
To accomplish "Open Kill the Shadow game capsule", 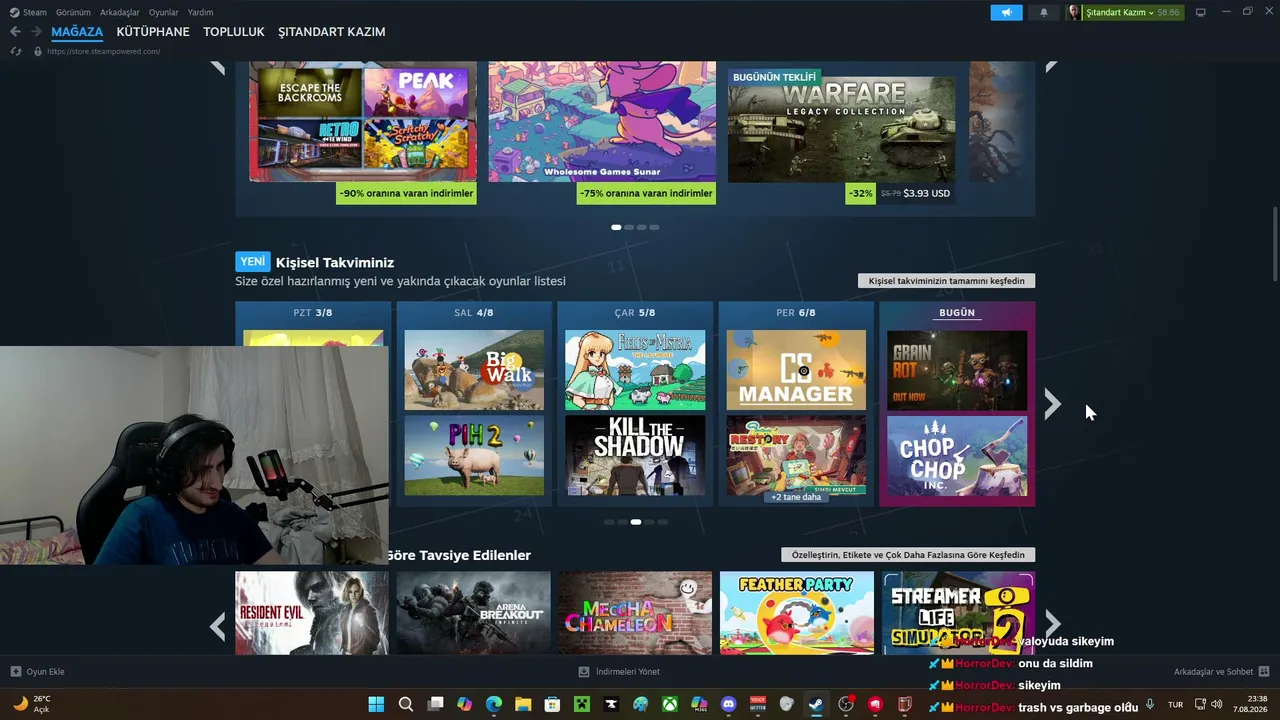I will coord(635,456).
